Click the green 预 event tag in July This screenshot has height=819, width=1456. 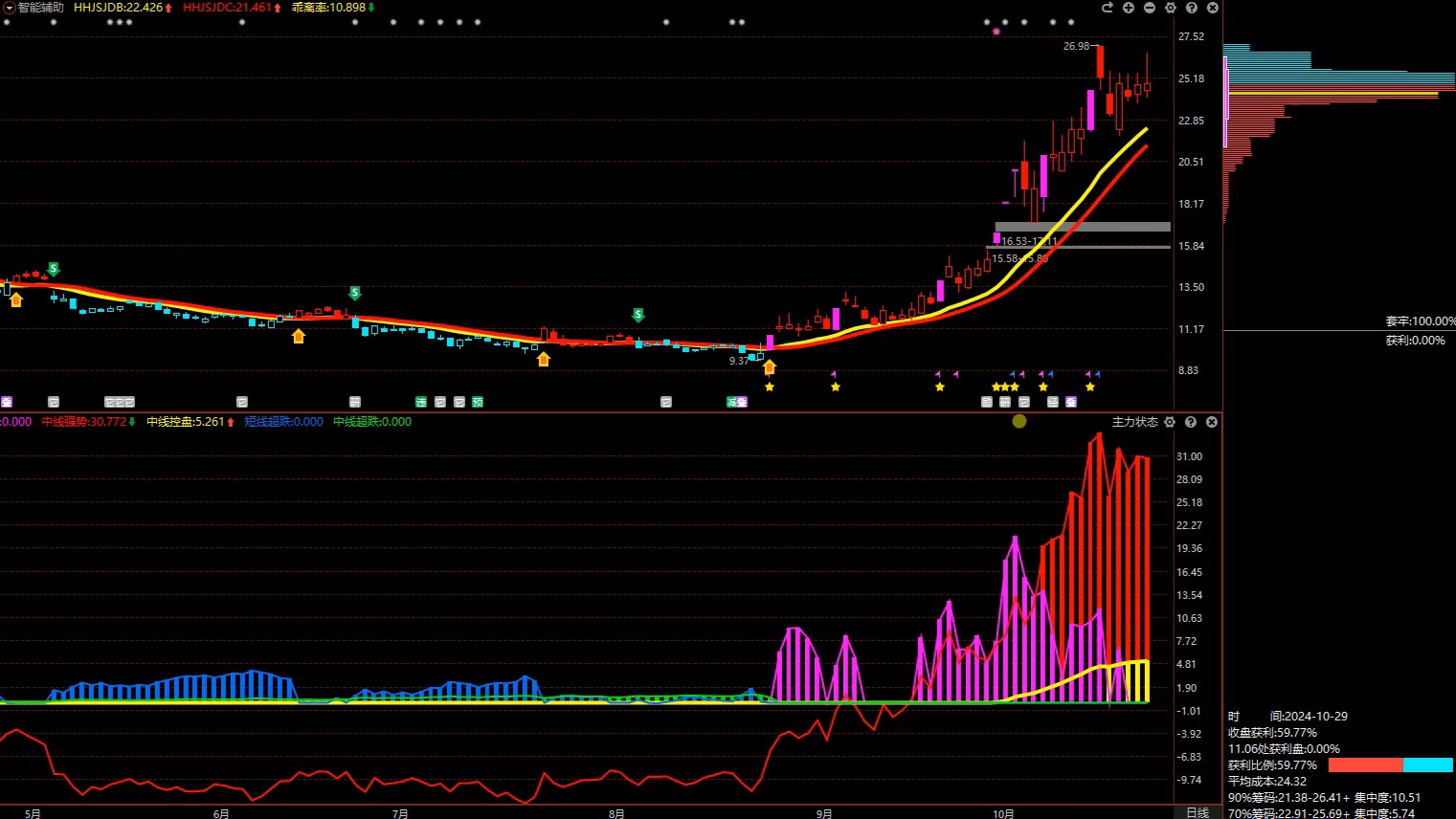pos(478,402)
